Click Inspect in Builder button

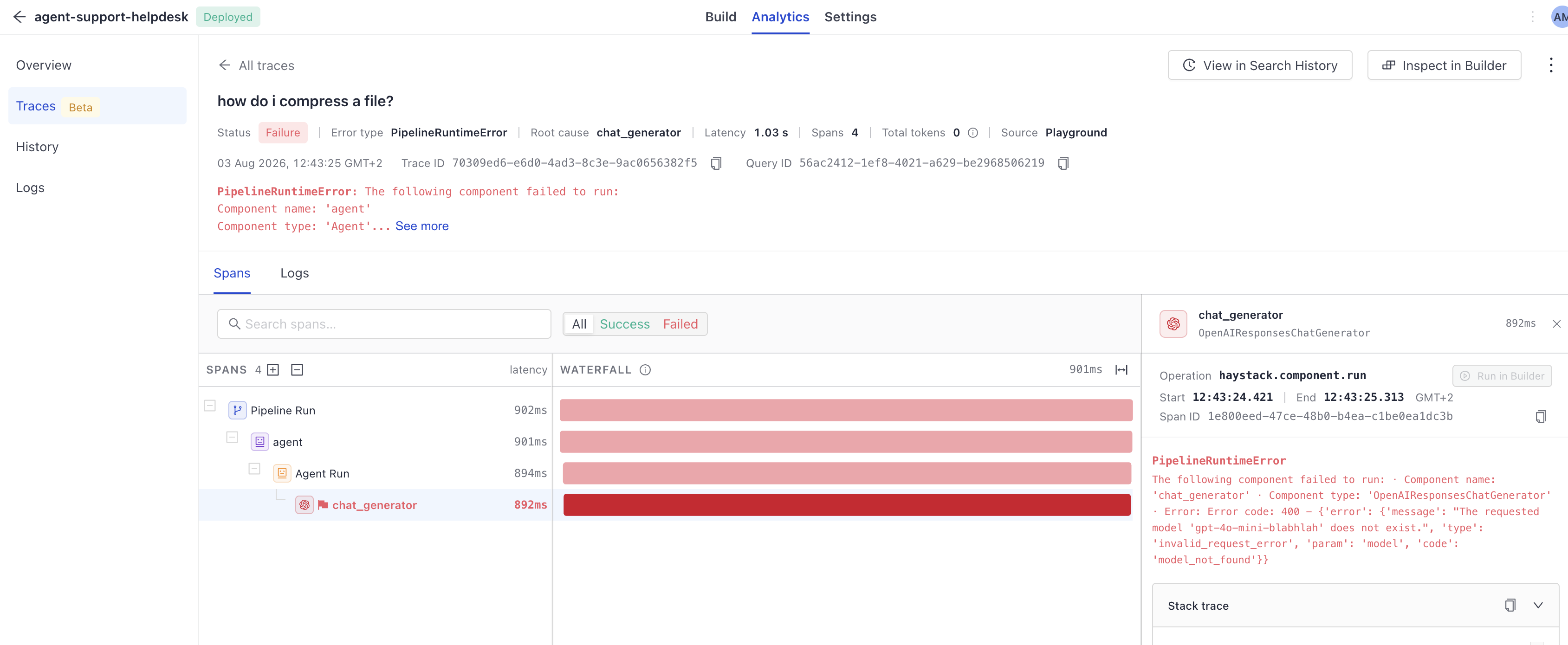tap(1444, 65)
